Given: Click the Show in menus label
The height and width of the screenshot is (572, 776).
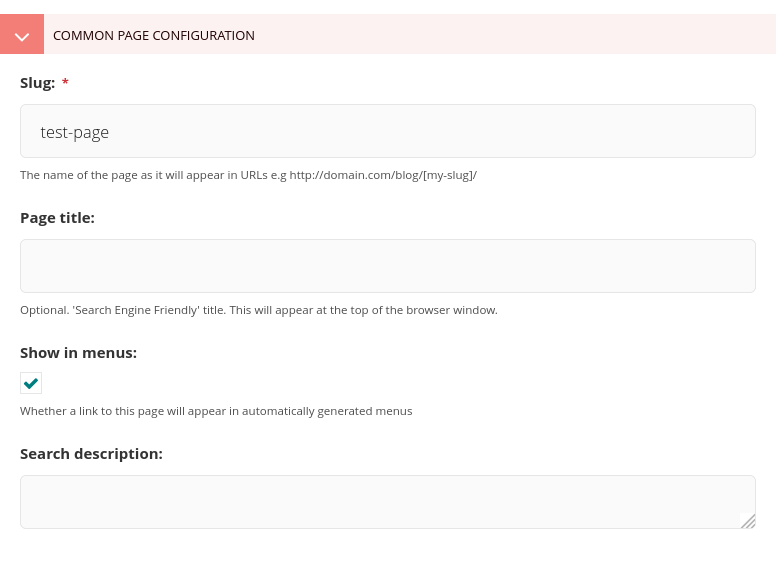Looking at the screenshot, I should point(78,353).
